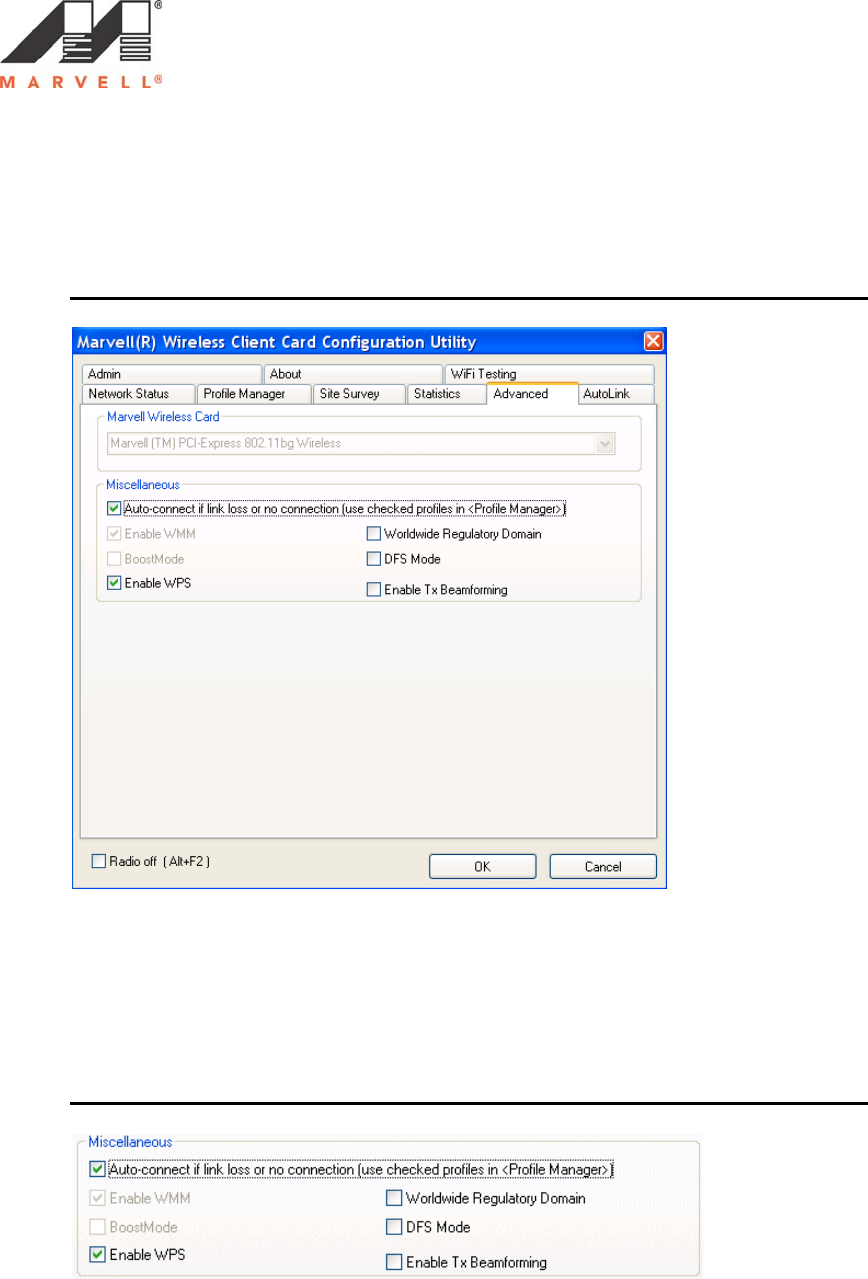Go to the Network Status tab
The image size is (868, 1279).
137,394
